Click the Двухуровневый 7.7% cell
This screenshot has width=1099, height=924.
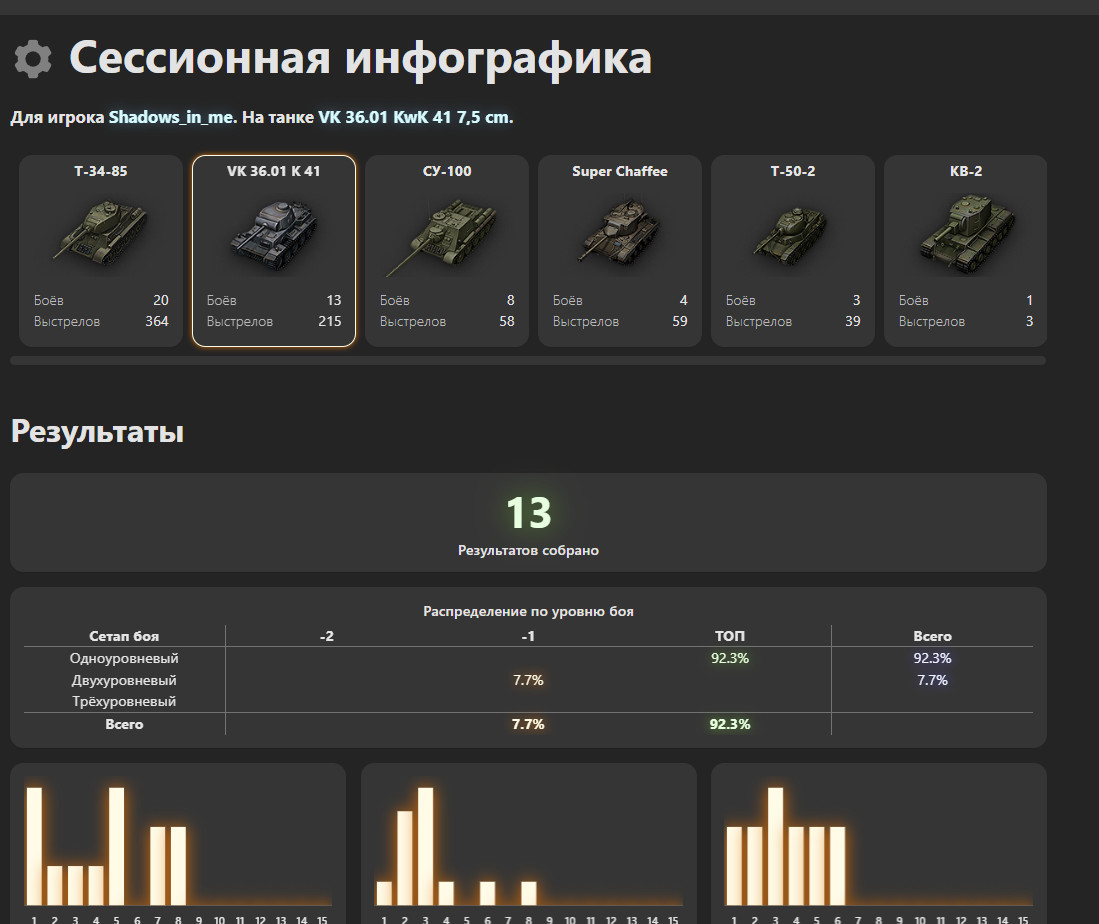click(528, 680)
